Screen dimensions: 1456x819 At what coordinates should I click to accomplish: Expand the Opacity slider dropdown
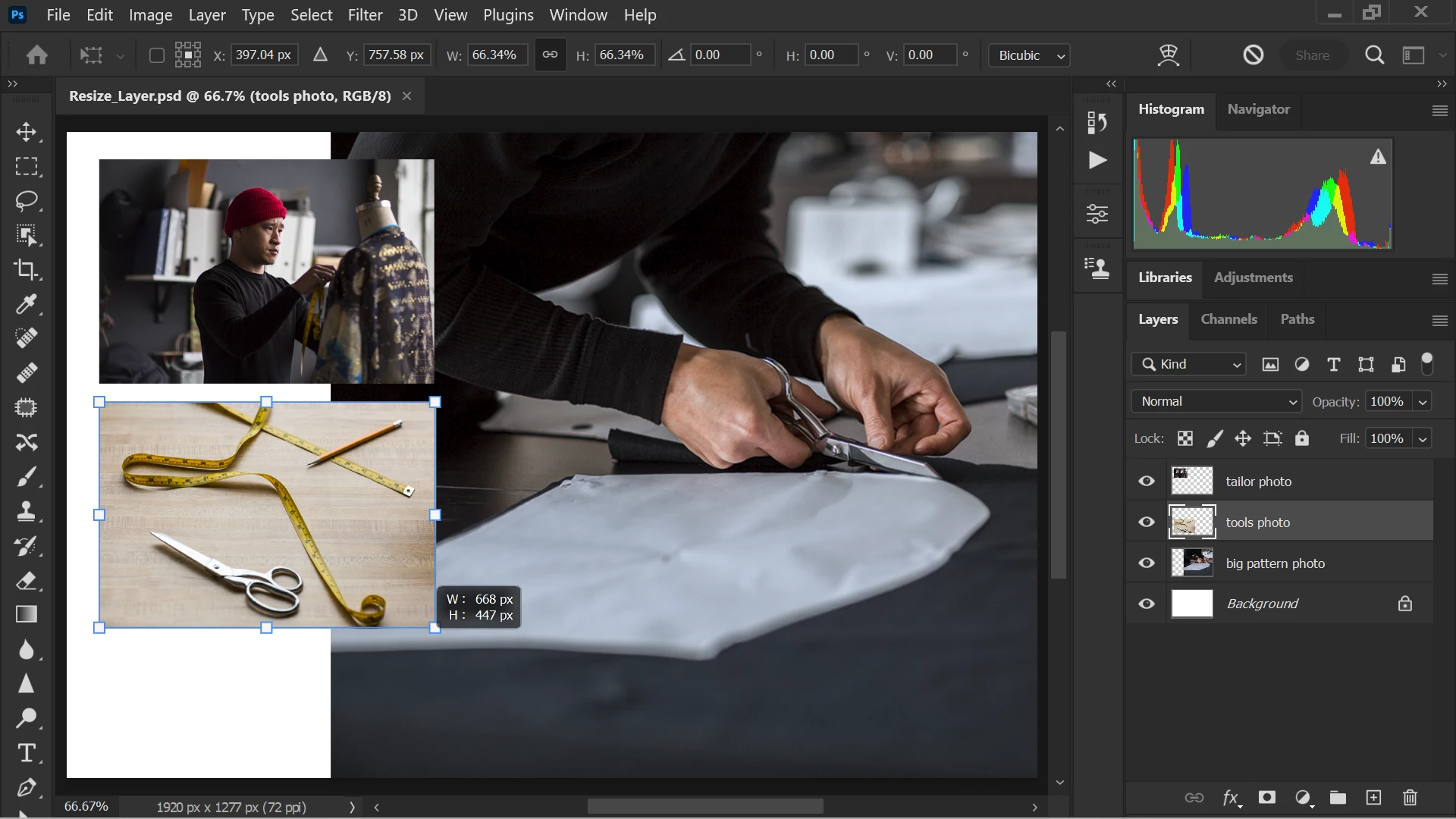(x=1423, y=402)
